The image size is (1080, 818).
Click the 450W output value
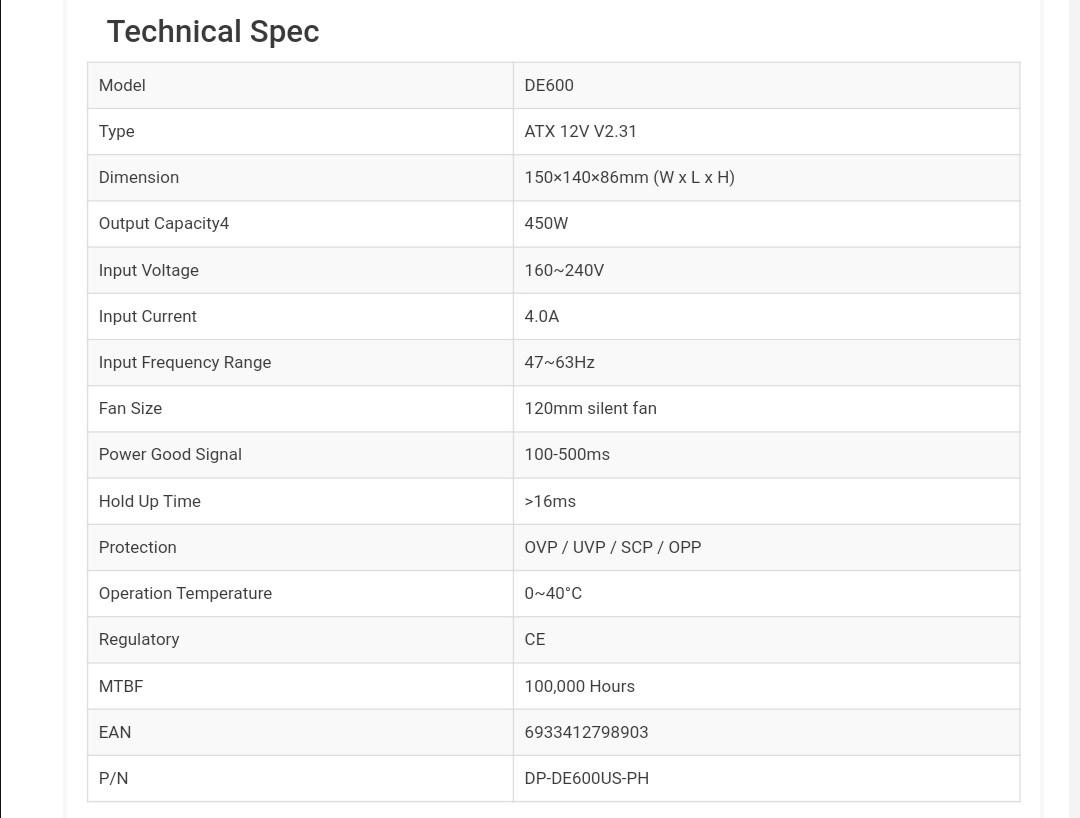click(x=546, y=224)
